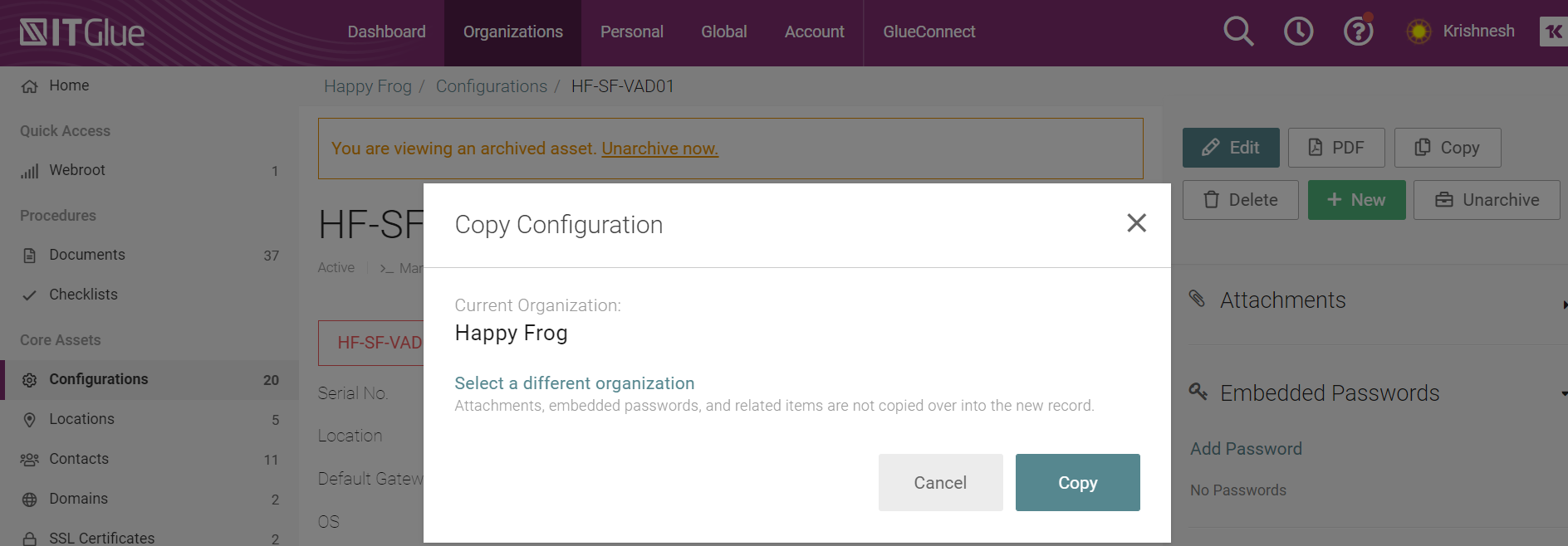Viewport: 1568px width, 546px height.
Task: Click the Checklists checkmark icon
Action: point(30,295)
